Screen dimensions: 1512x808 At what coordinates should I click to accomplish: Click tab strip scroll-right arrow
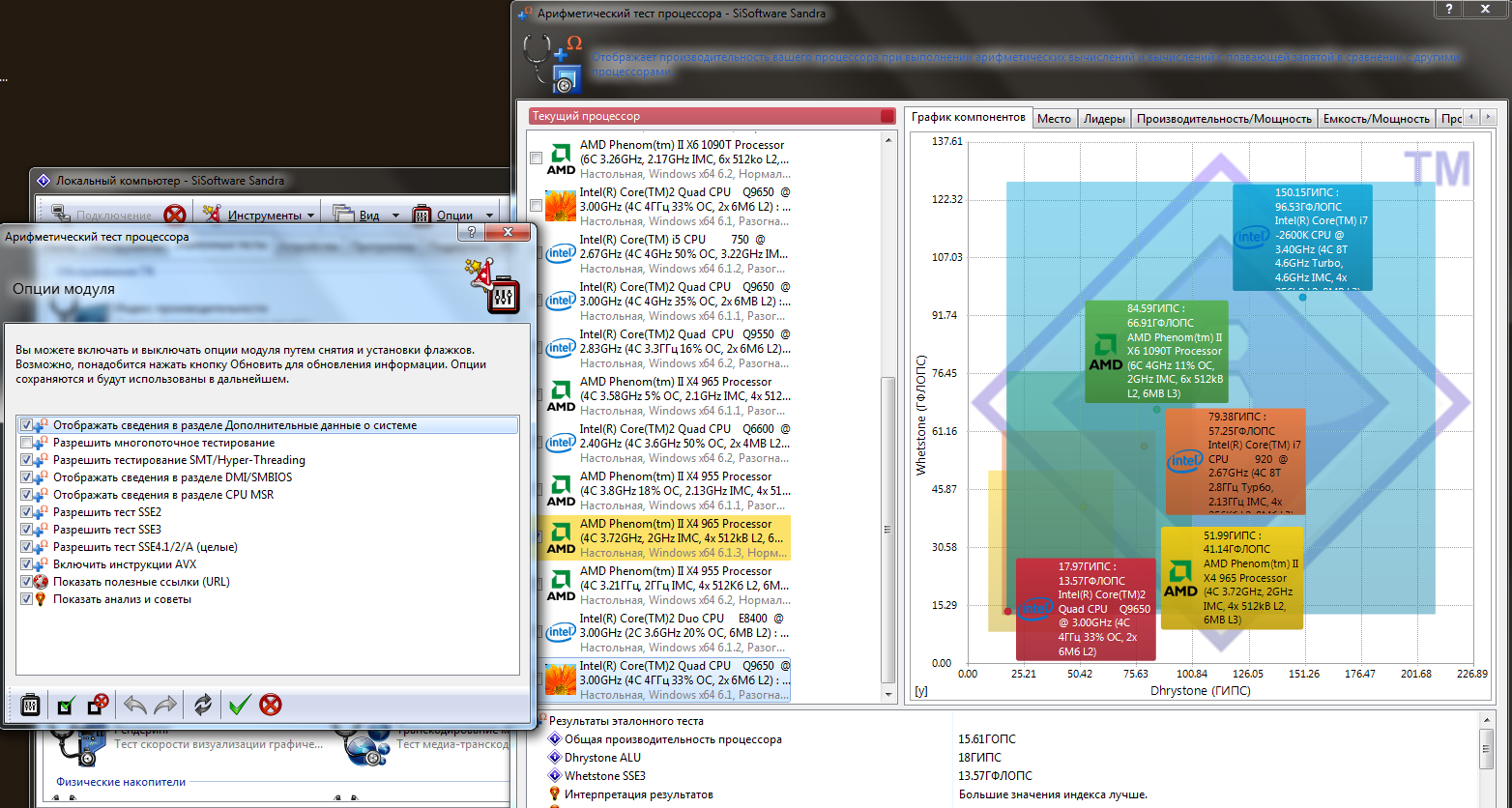(x=1490, y=117)
